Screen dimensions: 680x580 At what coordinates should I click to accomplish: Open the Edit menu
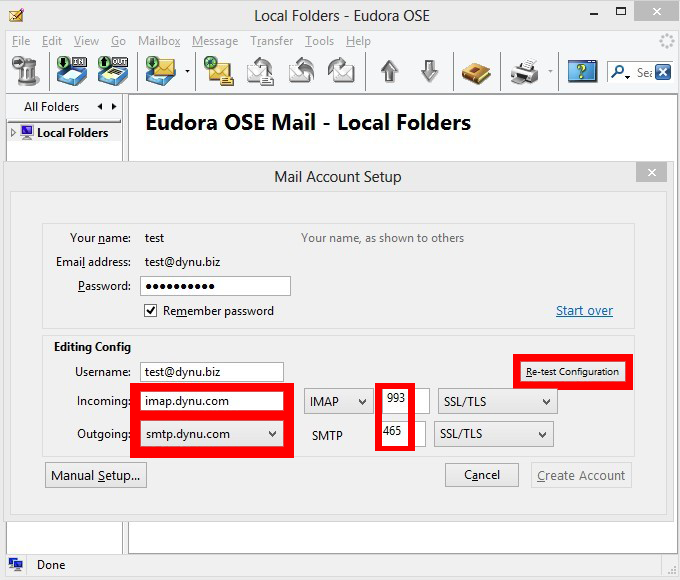point(52,41)
